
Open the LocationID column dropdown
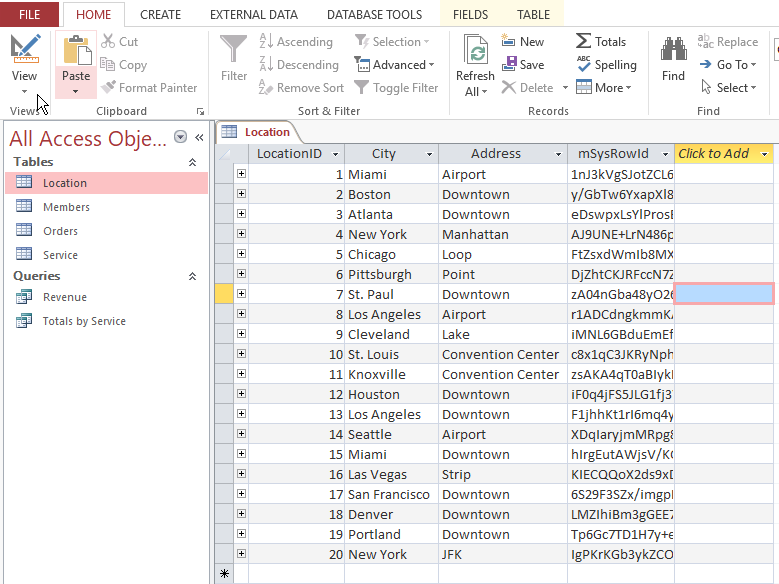pos(336,155)
